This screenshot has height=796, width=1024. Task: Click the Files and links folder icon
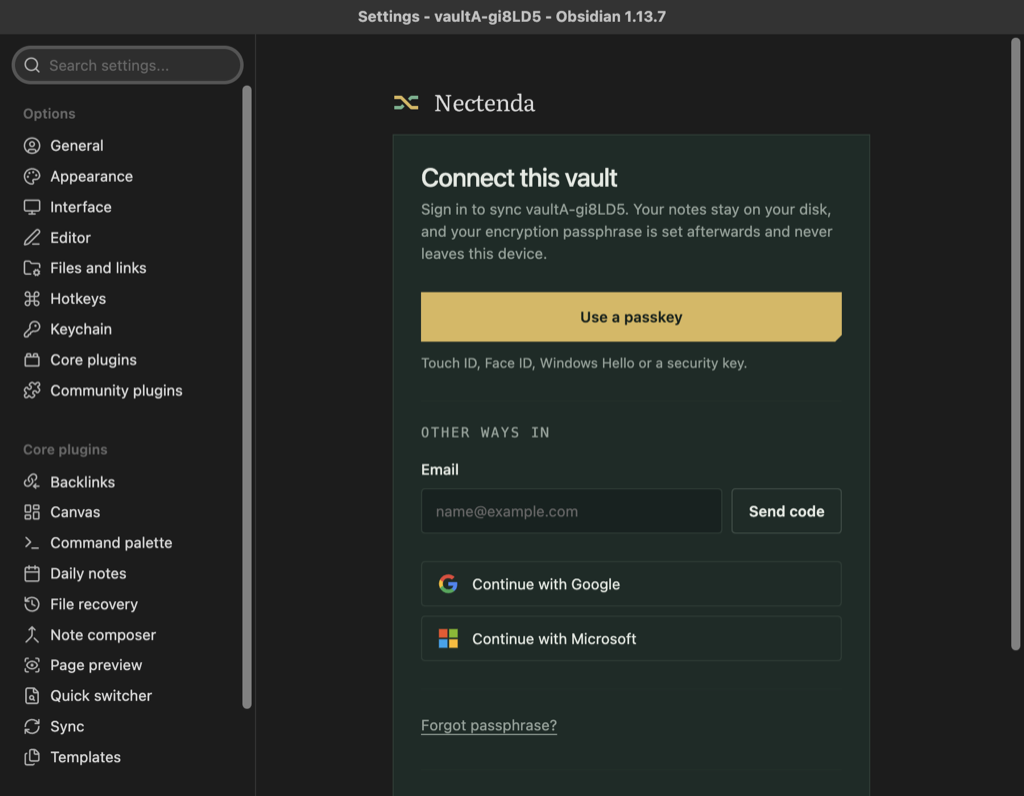(x=32, y=268)
